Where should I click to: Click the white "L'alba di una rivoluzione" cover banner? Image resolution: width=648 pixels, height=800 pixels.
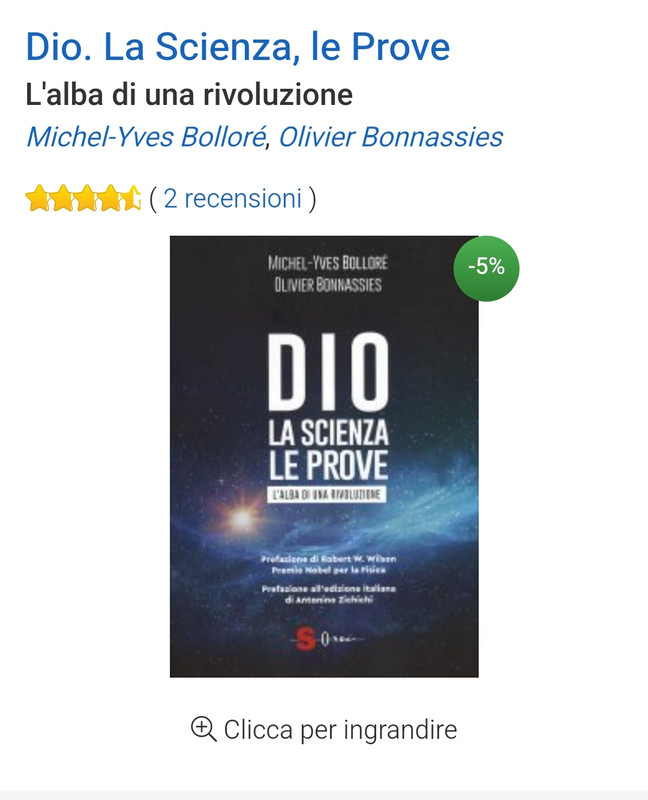point(327,494)
